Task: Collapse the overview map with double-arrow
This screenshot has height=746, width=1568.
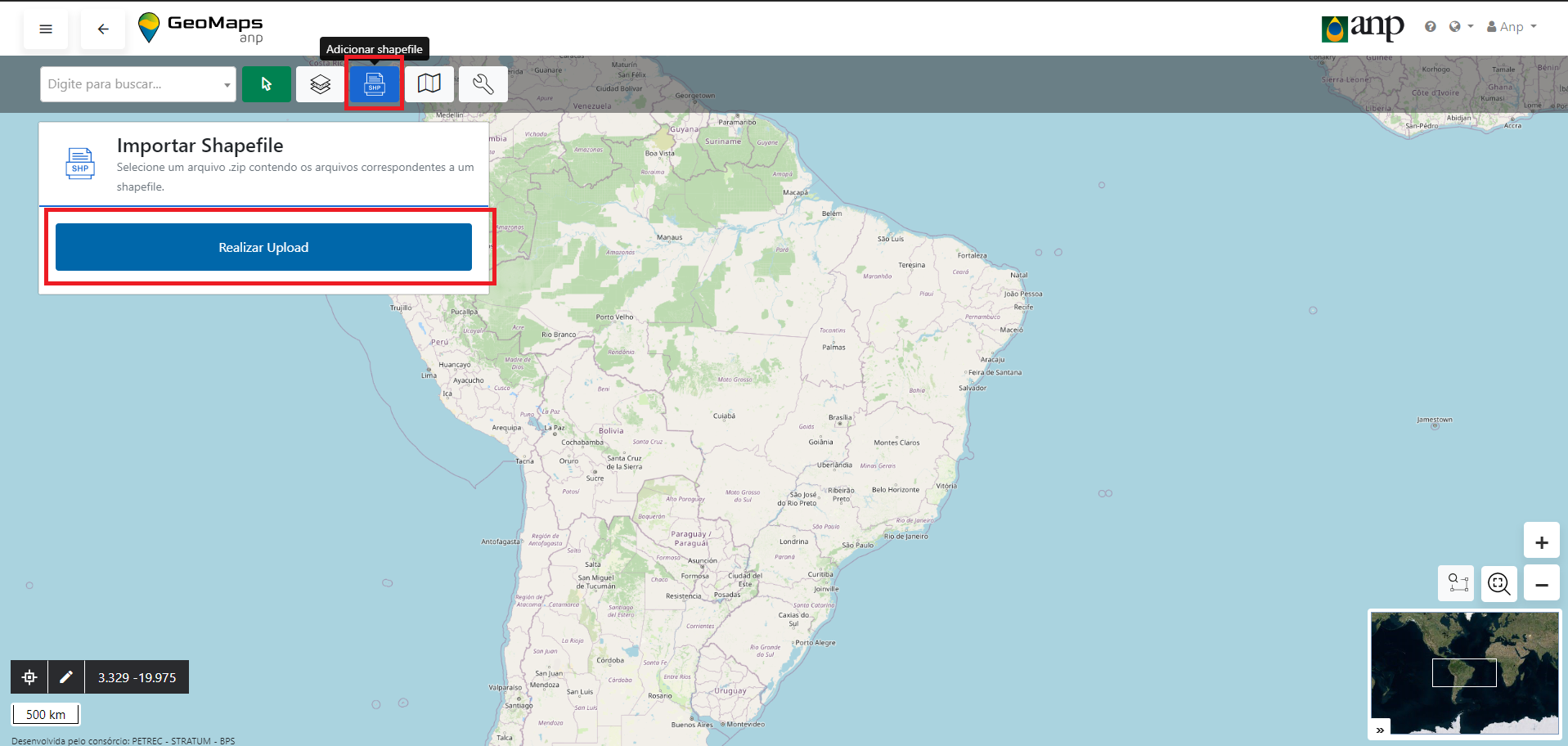Action: (1380, 730)
